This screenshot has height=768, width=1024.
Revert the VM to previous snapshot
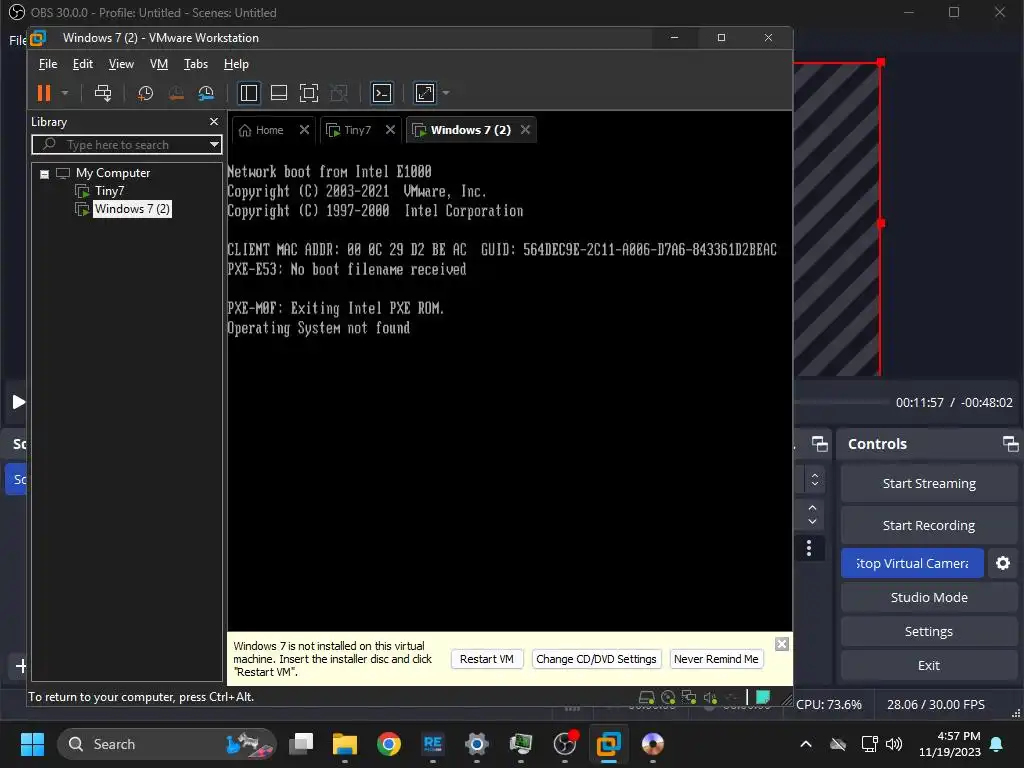(176, 93)
